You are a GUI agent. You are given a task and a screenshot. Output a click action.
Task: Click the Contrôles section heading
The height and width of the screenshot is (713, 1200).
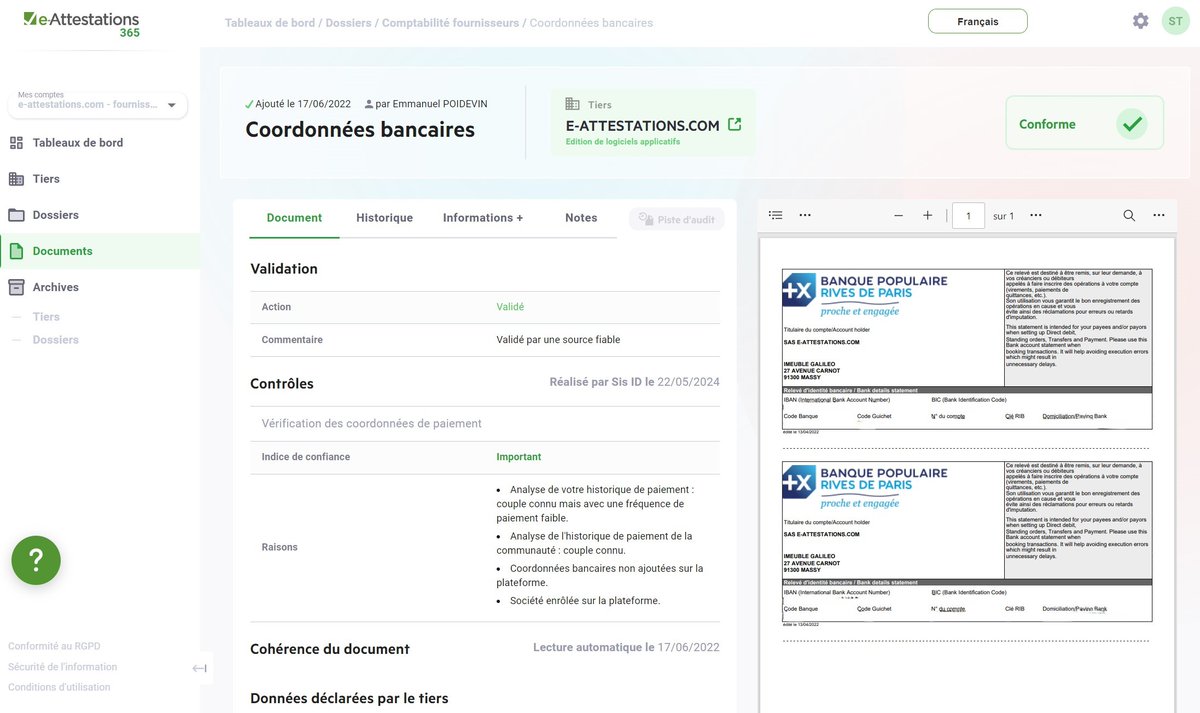pos(282,384)
